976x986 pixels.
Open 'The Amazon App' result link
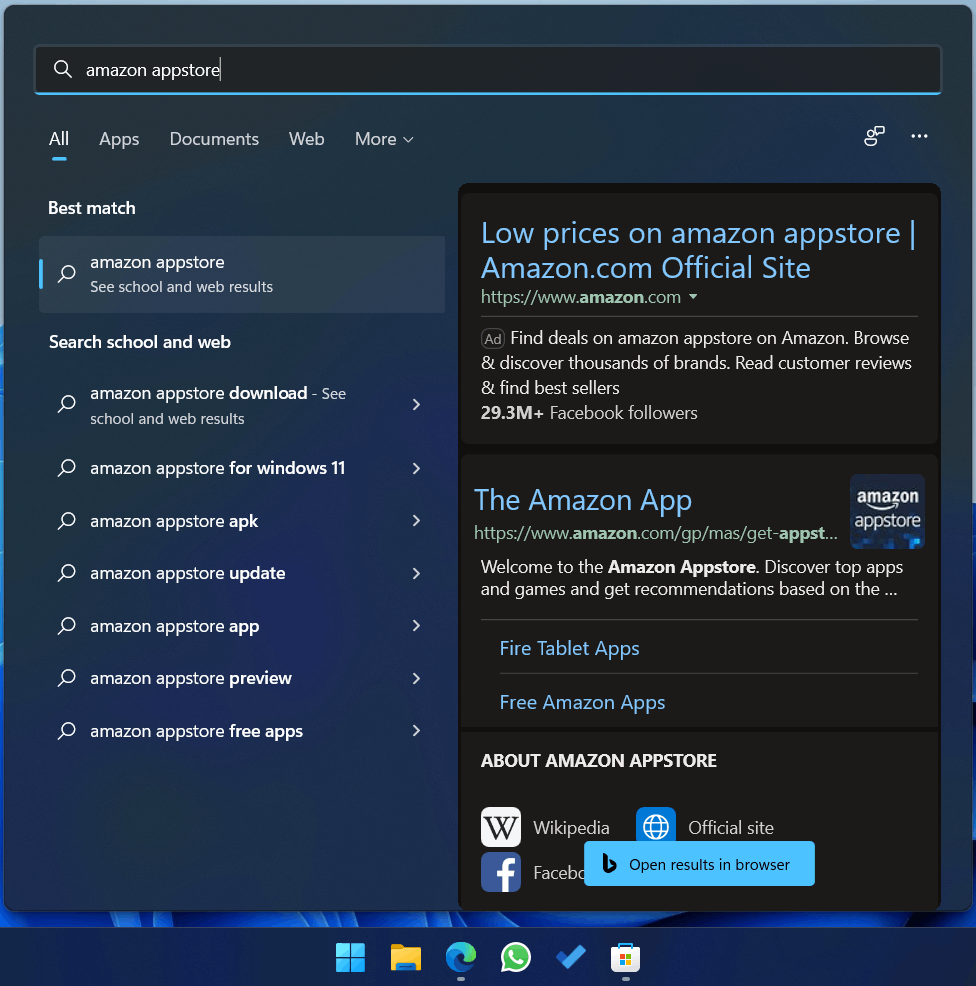[x=583, y=501]
